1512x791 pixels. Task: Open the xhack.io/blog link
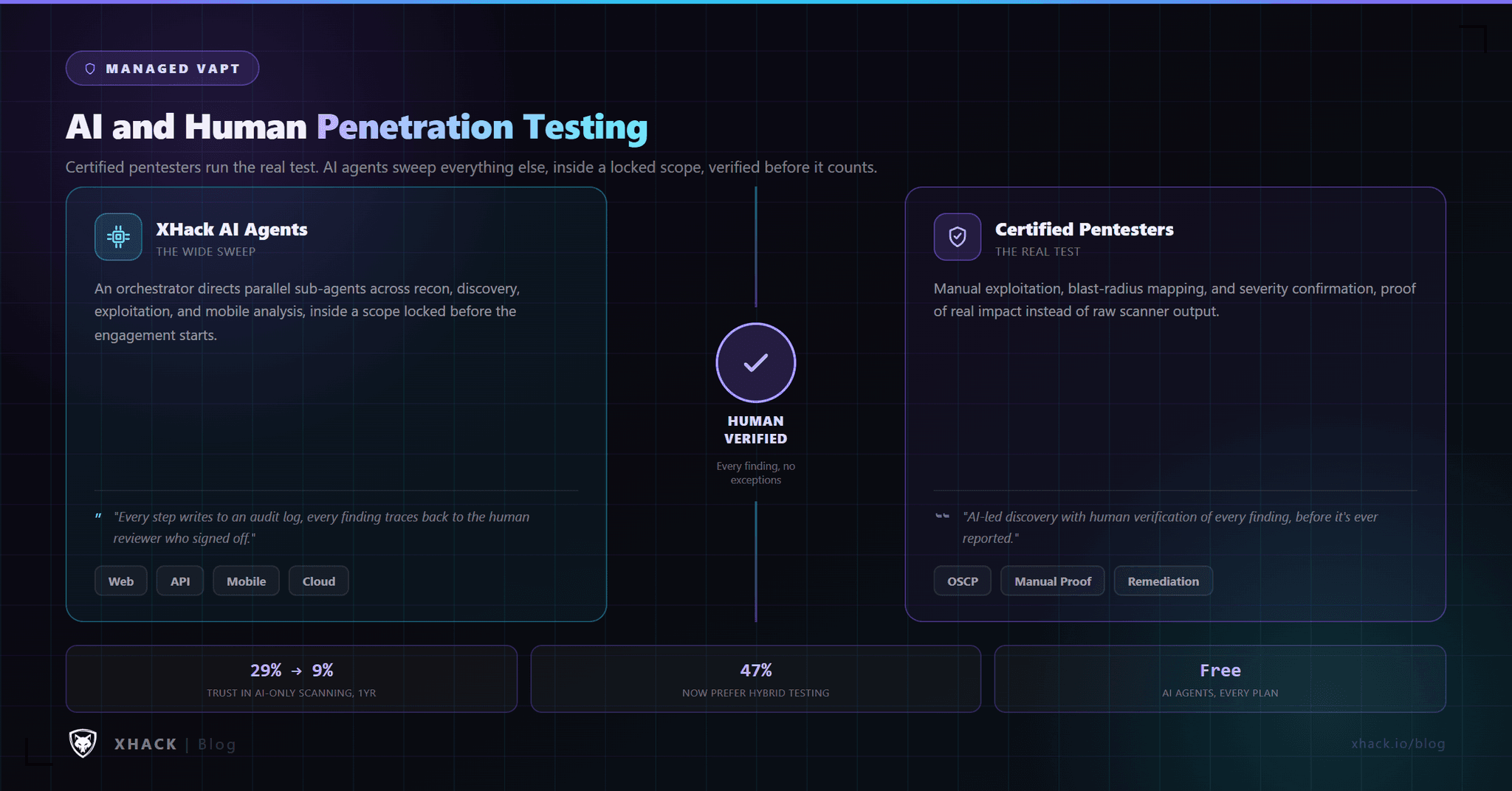[1398, 744]
